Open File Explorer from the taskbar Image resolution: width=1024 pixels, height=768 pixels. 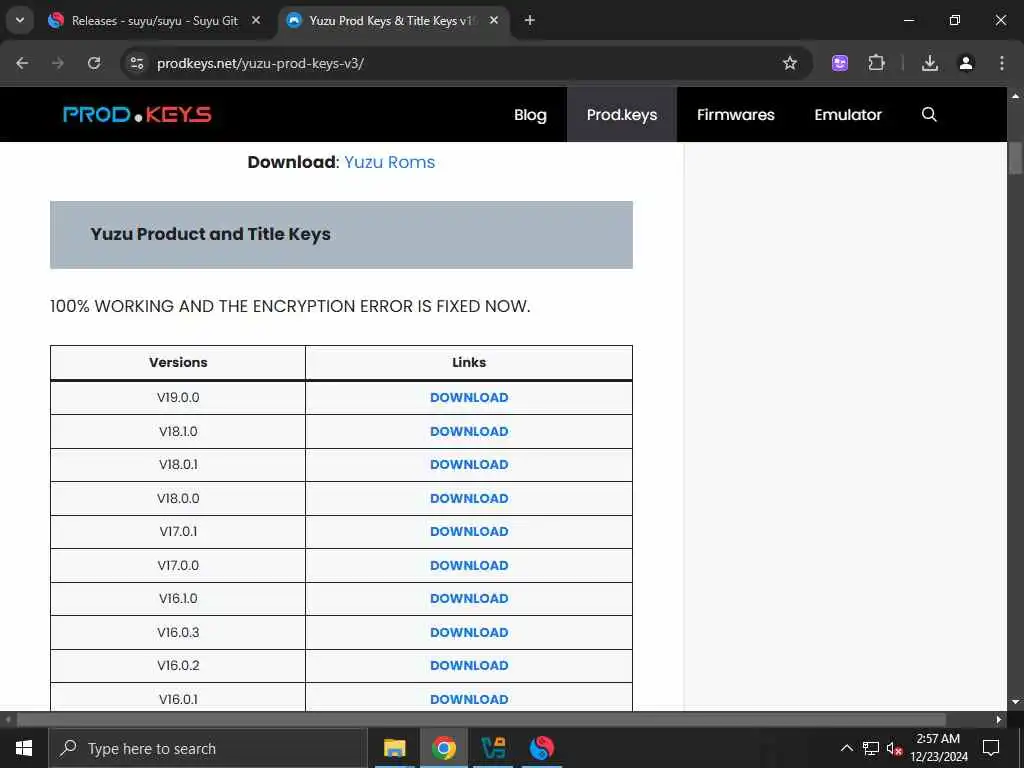point(394,748)
